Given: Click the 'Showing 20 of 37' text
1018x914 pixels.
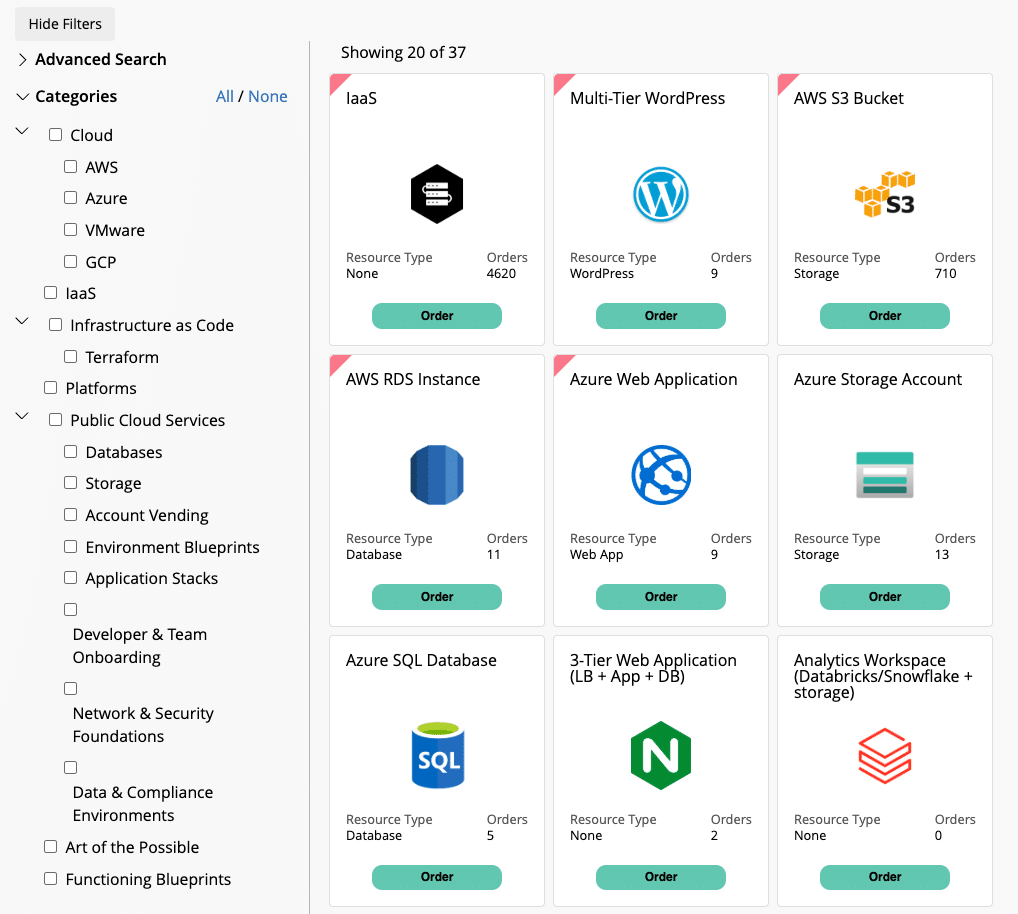Looking at the screenshot, I should tap(403, 52).
